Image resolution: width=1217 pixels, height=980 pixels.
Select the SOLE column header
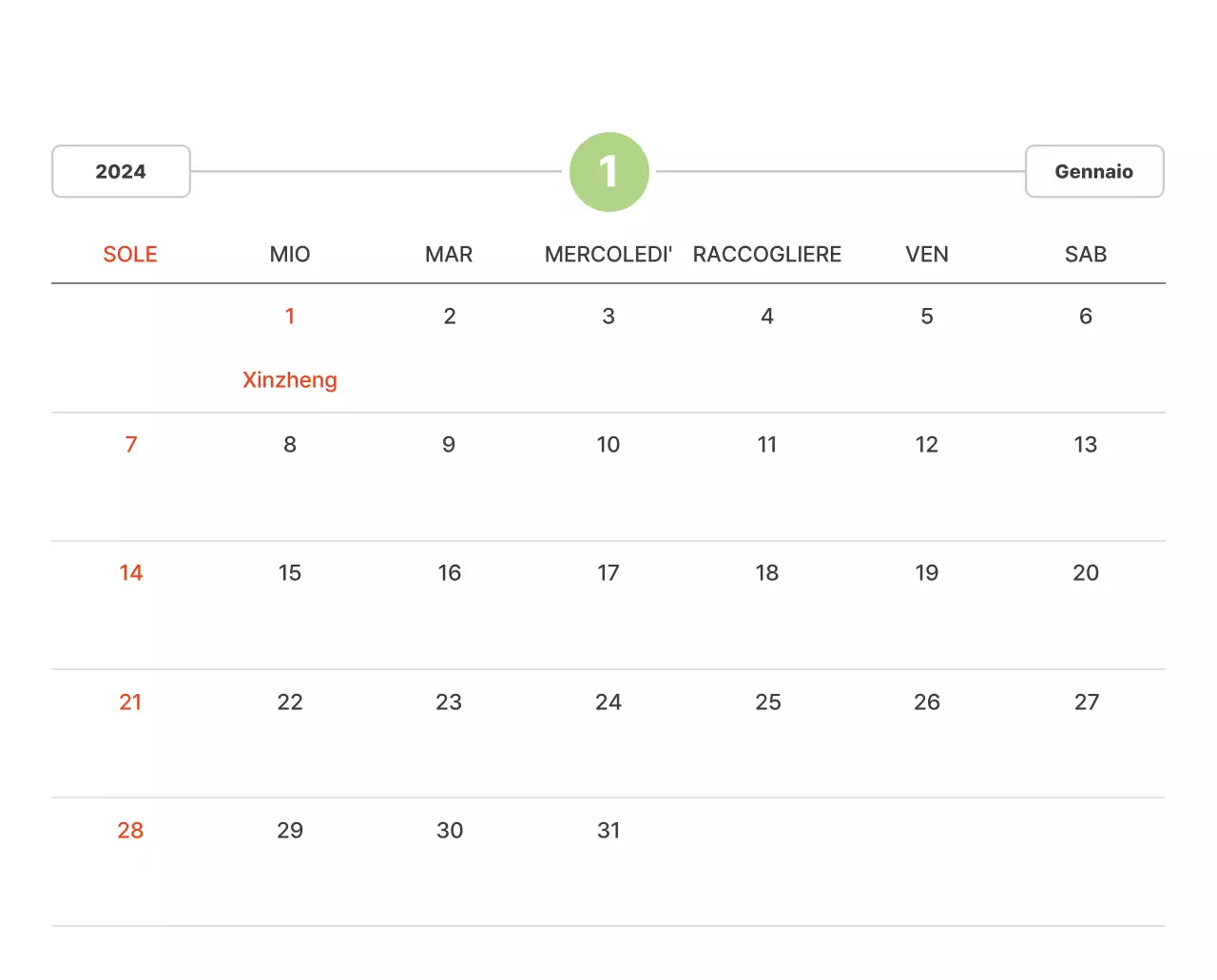(130, 254)
